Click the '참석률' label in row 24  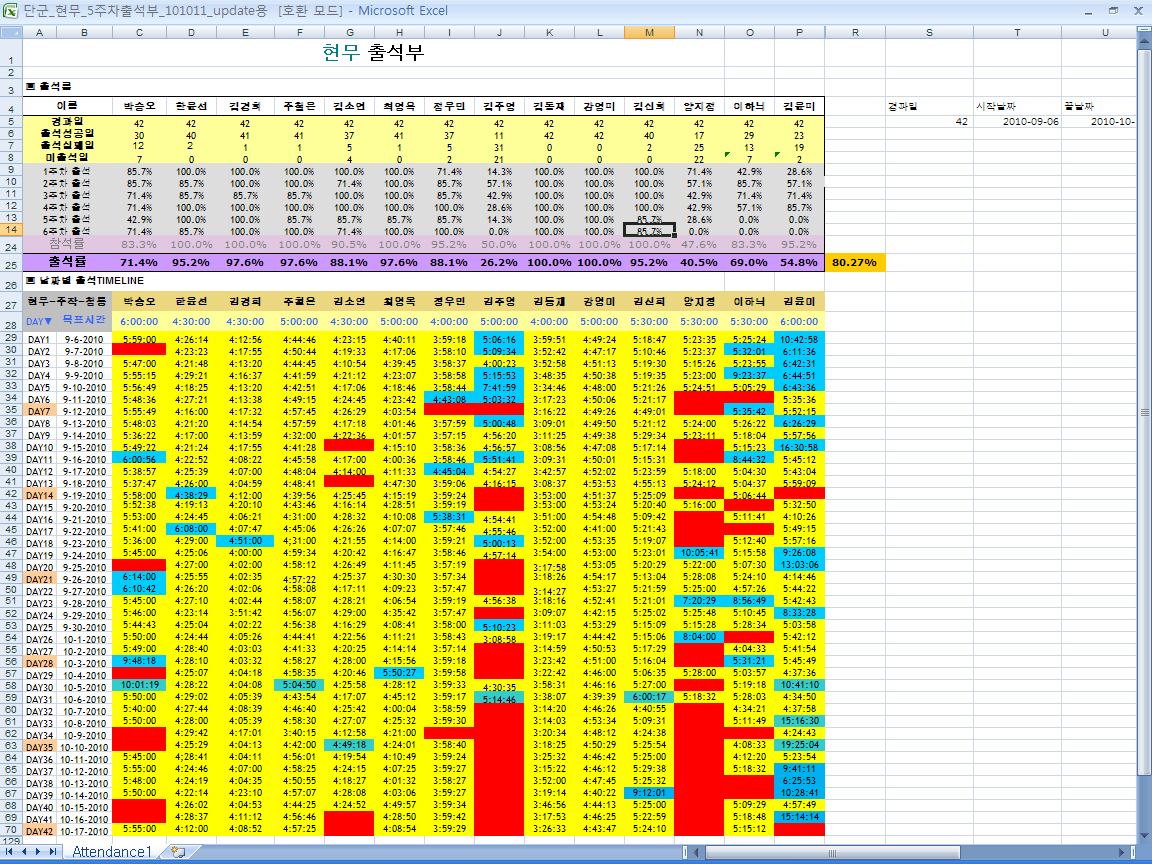point(68,244)
